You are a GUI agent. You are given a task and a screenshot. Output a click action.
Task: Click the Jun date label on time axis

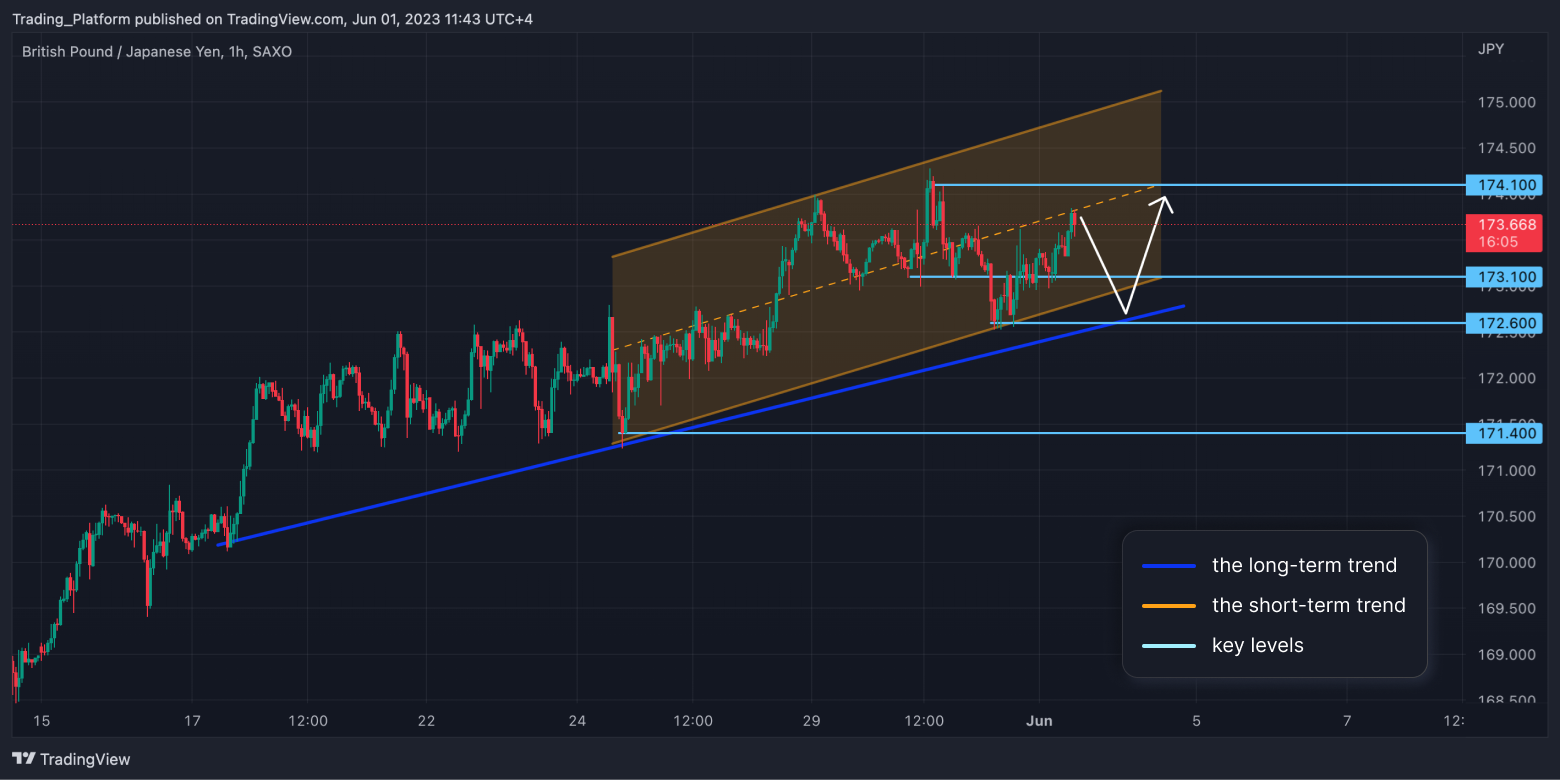point(1040,720)
